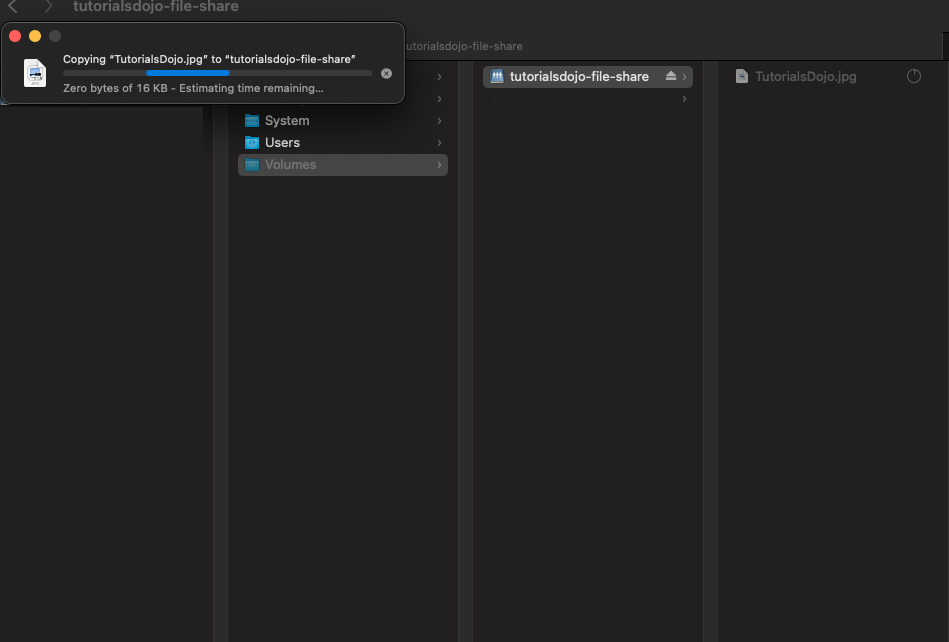Expand the System folder chevron

click(x=439, y=121)
